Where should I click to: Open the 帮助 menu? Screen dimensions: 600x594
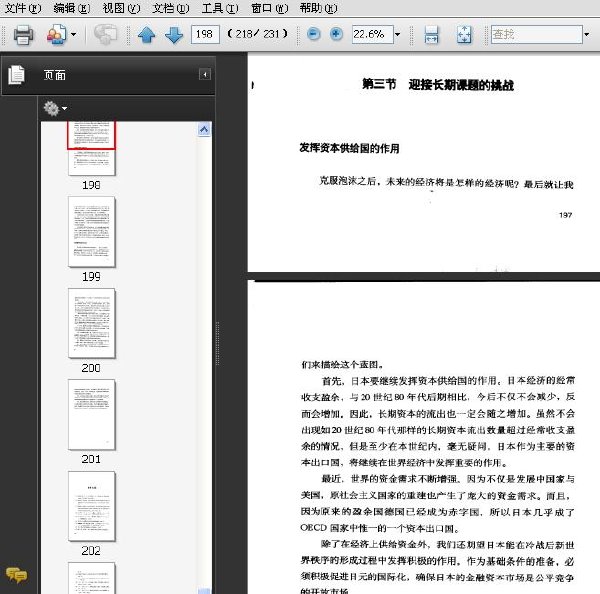pos(318,8)
